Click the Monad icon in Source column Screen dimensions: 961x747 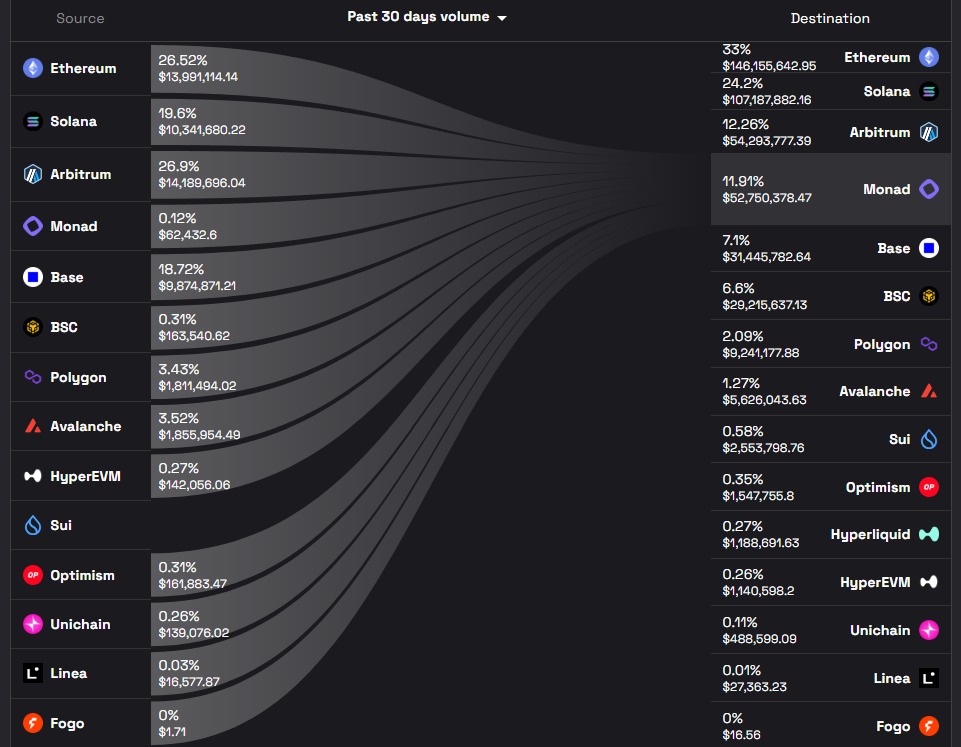pyautogui.click(x=32, y=226)
